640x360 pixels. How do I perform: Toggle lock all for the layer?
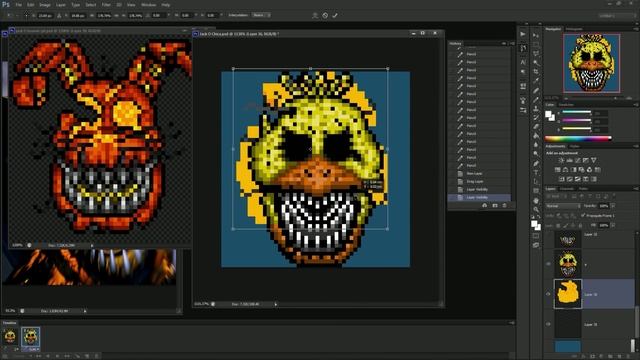point(580,225)
